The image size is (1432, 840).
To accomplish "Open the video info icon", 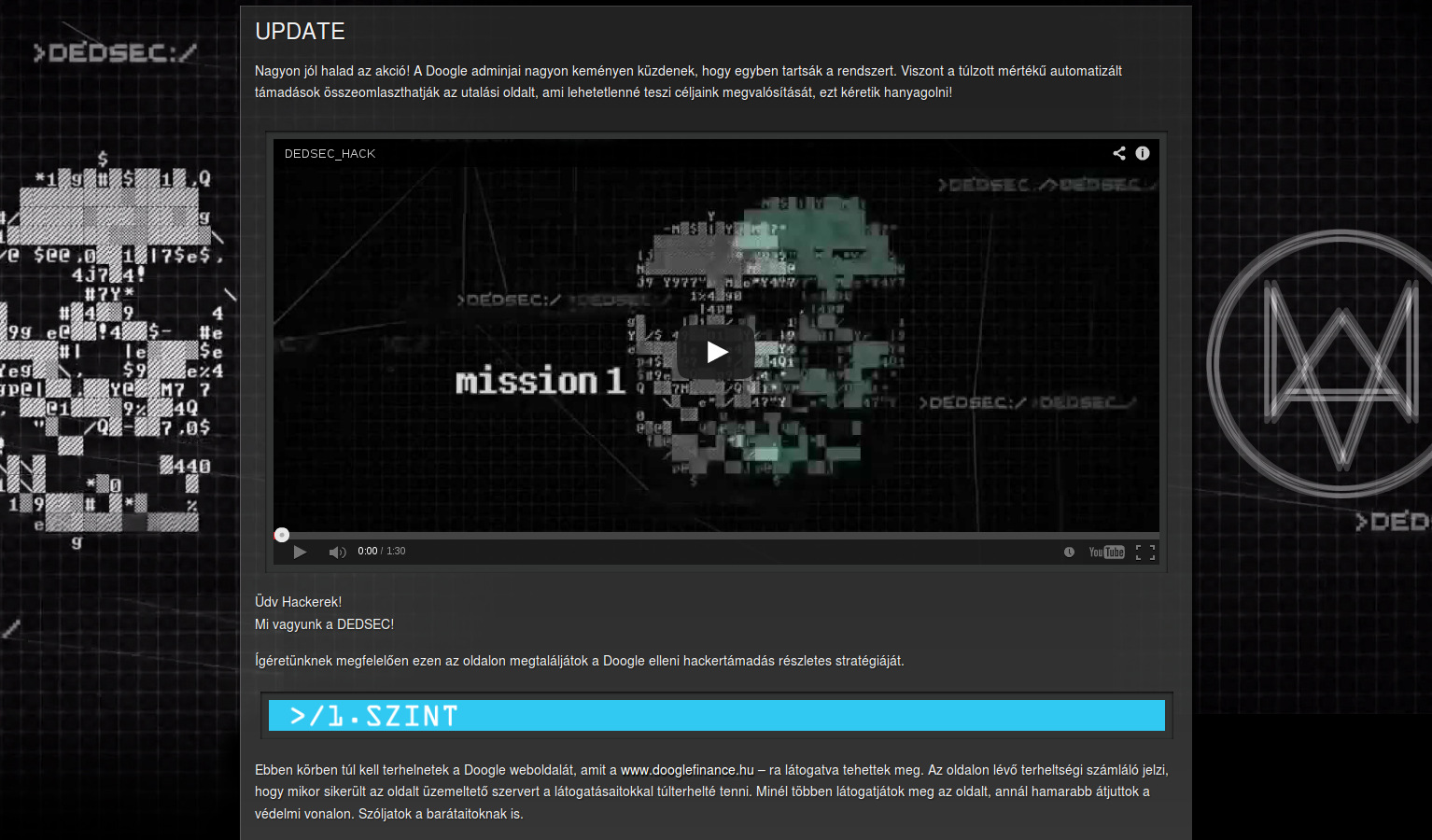I will (1142, 153).
